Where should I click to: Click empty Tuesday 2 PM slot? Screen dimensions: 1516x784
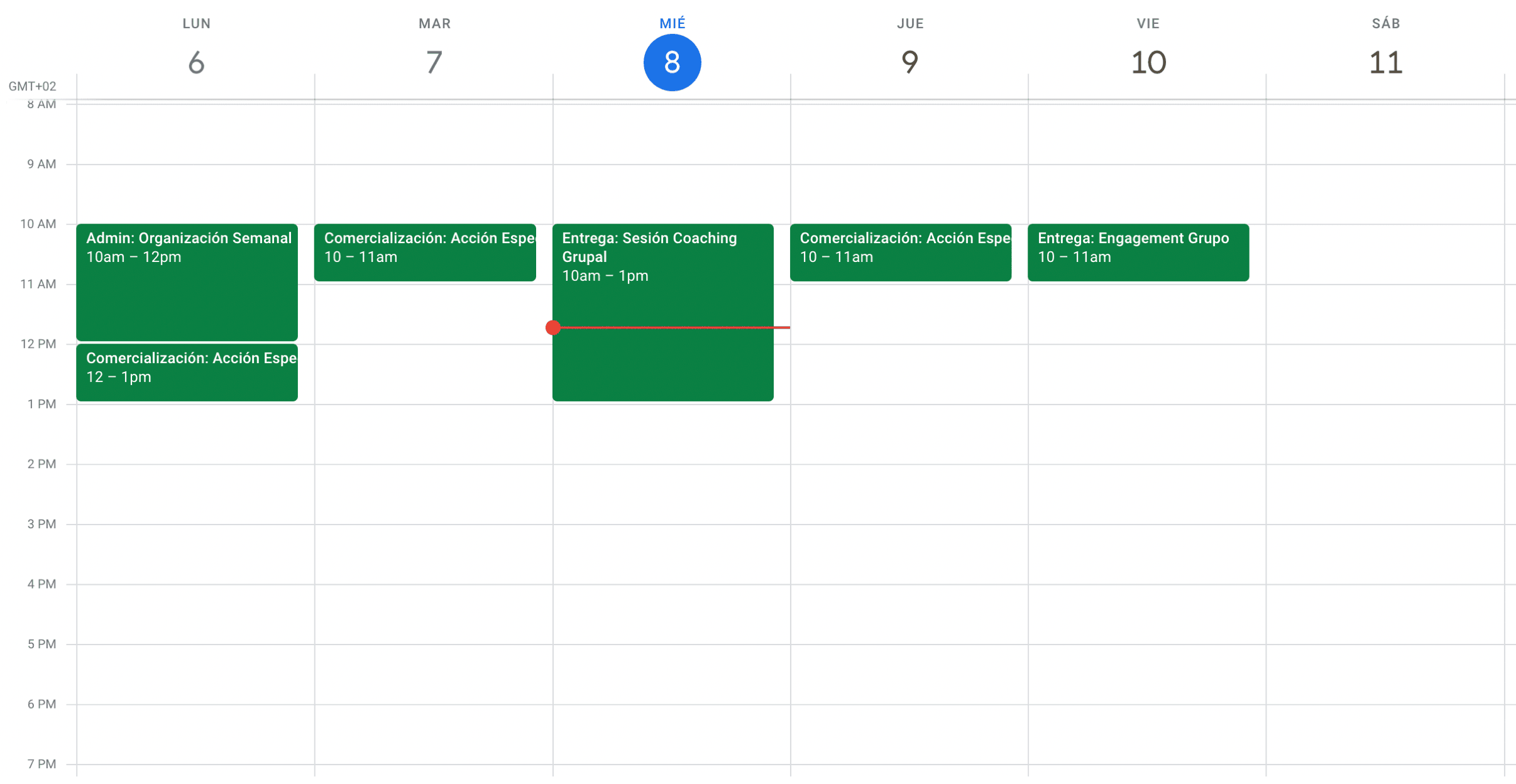point(434,494)
